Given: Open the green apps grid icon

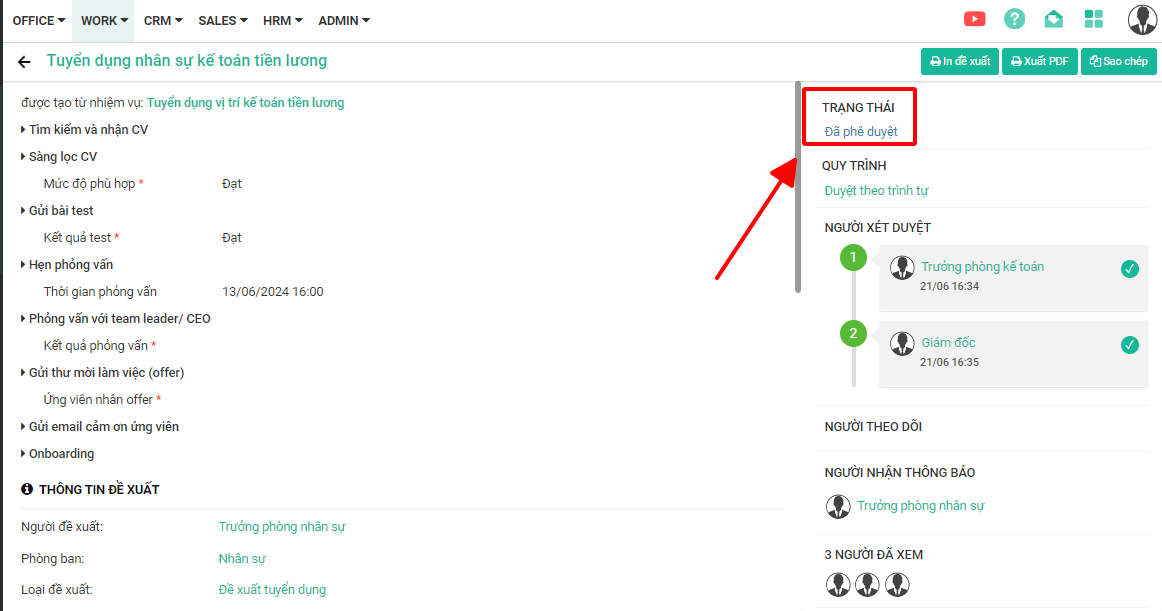Looking at the screenshot, I should pyautogui.click(x=1093, y=19).
